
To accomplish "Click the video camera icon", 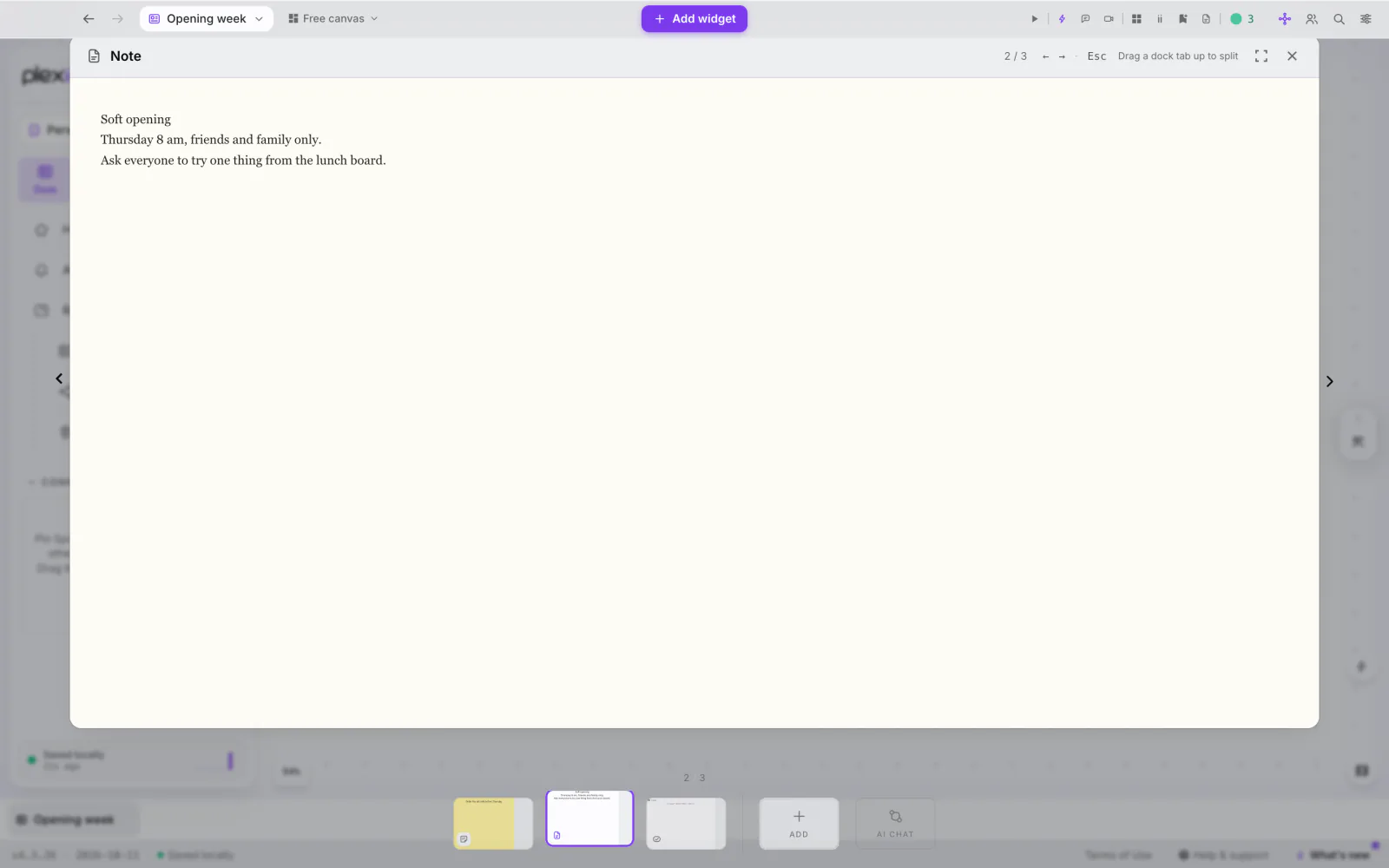I will coord(1109,19).
